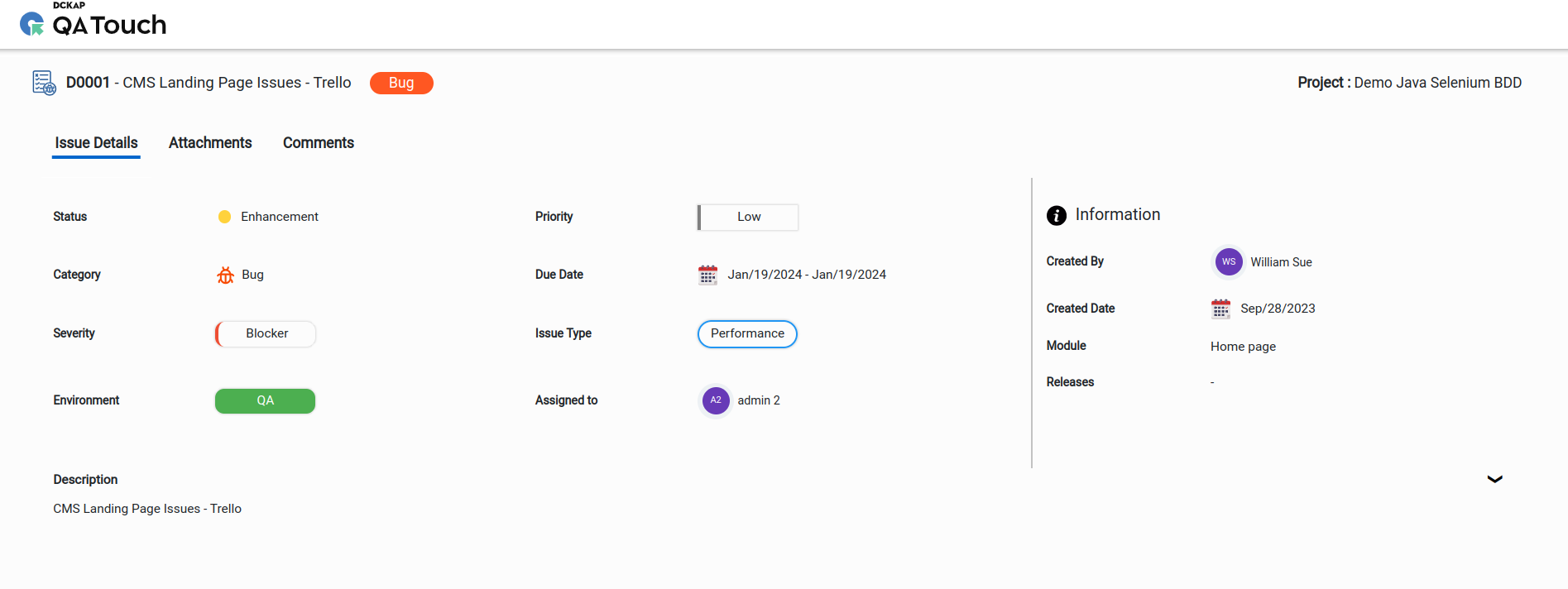1568x589 pixels.
Task: Click the yellow Enhancement status dot
Action: point(224,217)
